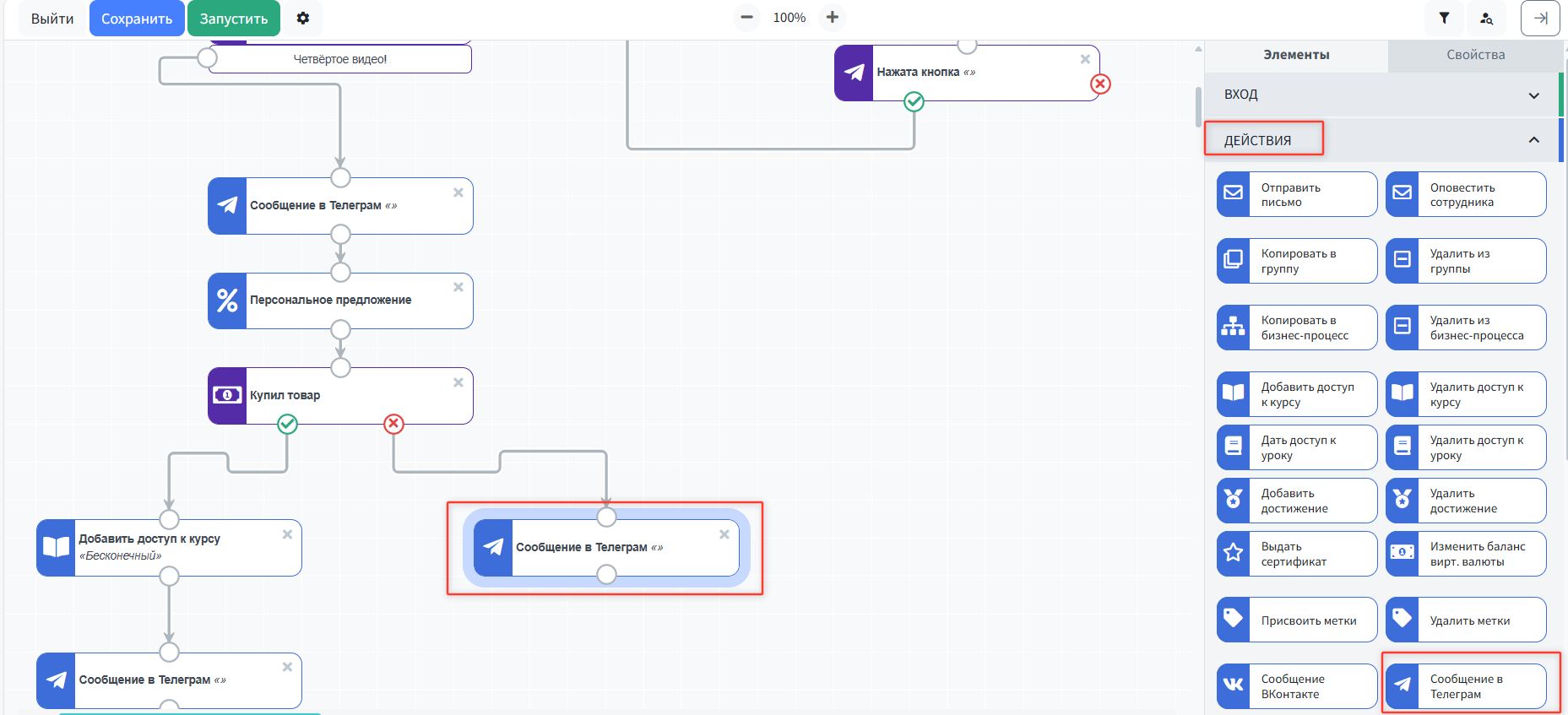Switch to the 'Свойства' tab

tap(1475, 55)
